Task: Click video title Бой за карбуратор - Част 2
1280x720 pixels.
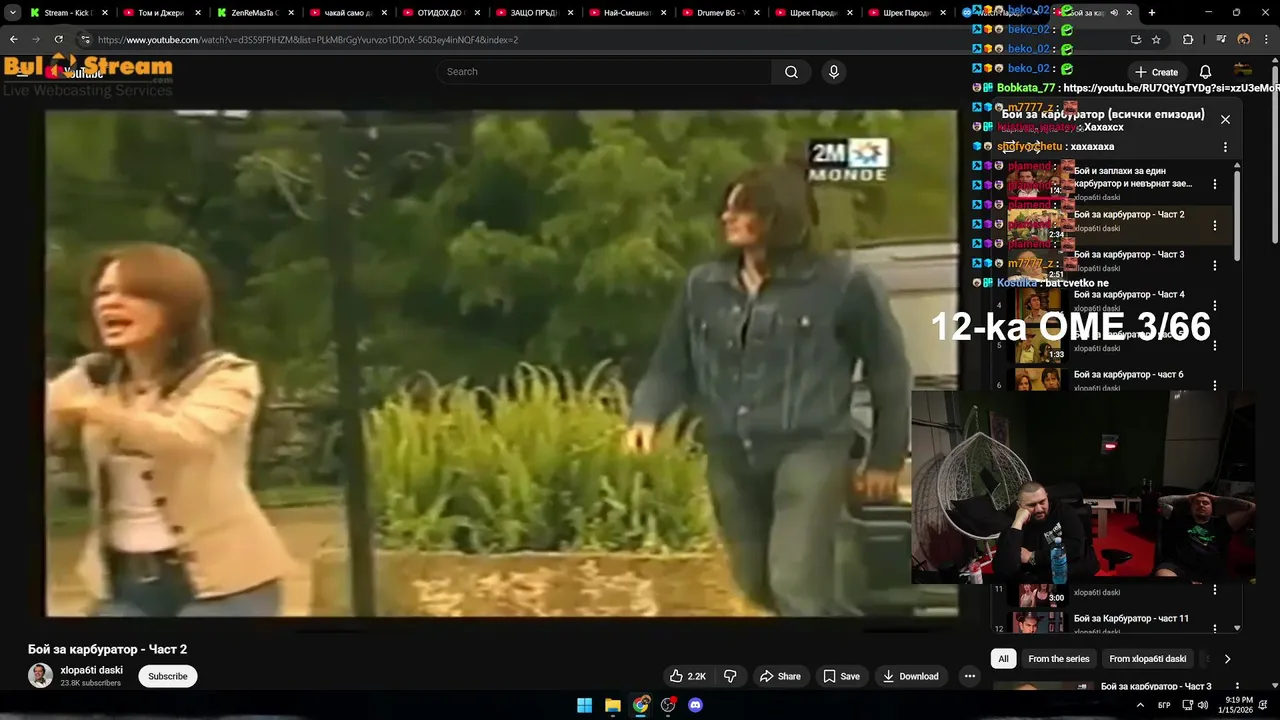Action: 108,649
